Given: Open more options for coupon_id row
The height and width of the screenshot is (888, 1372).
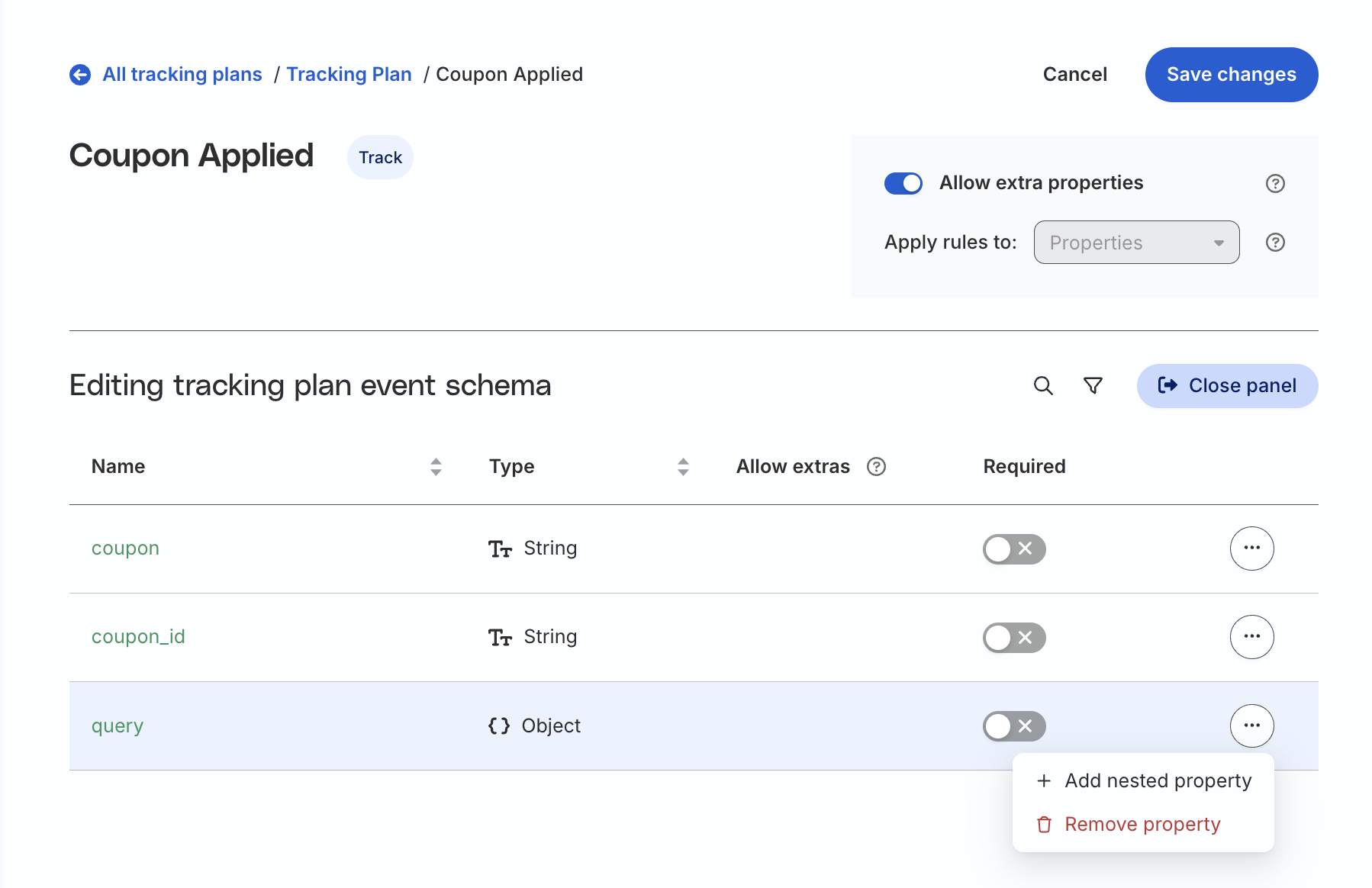Looking at the screenshot, I should pos(1251,637).
